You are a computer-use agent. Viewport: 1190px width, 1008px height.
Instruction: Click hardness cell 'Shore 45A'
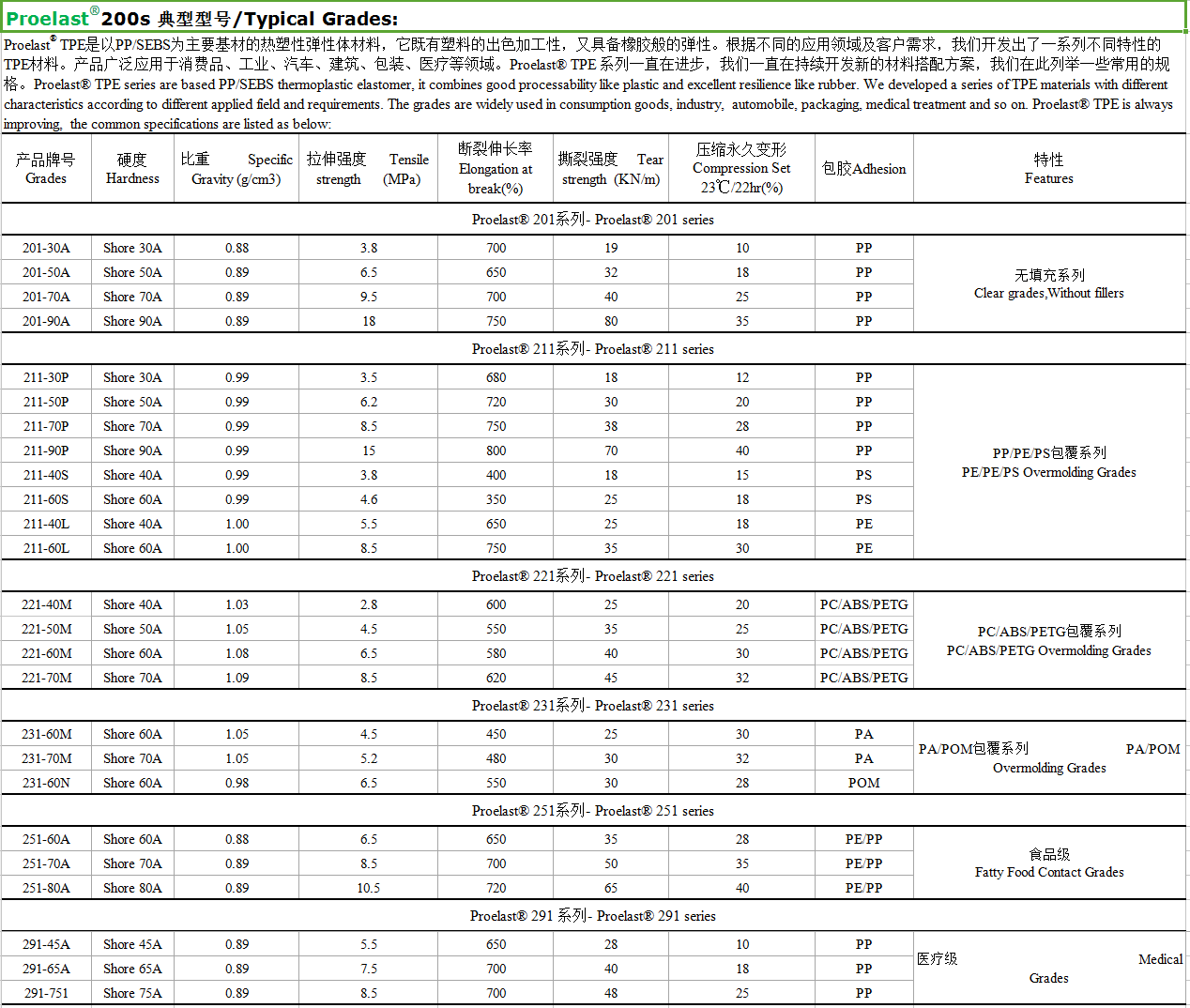pos(132,944)
